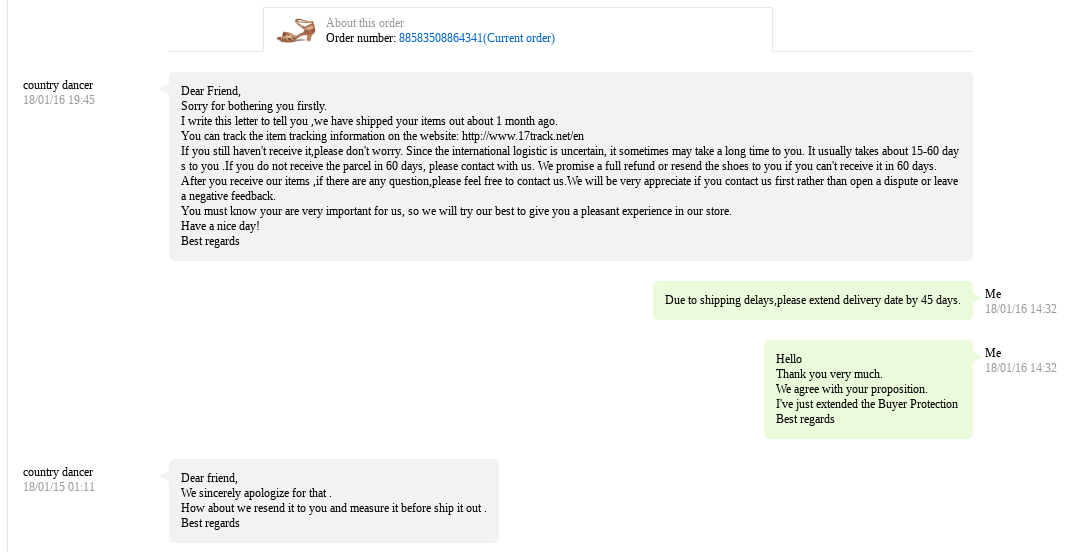Open order number 88583508864341 link
The width and height of the screenshot is (1092, 552).
[476, 38]
